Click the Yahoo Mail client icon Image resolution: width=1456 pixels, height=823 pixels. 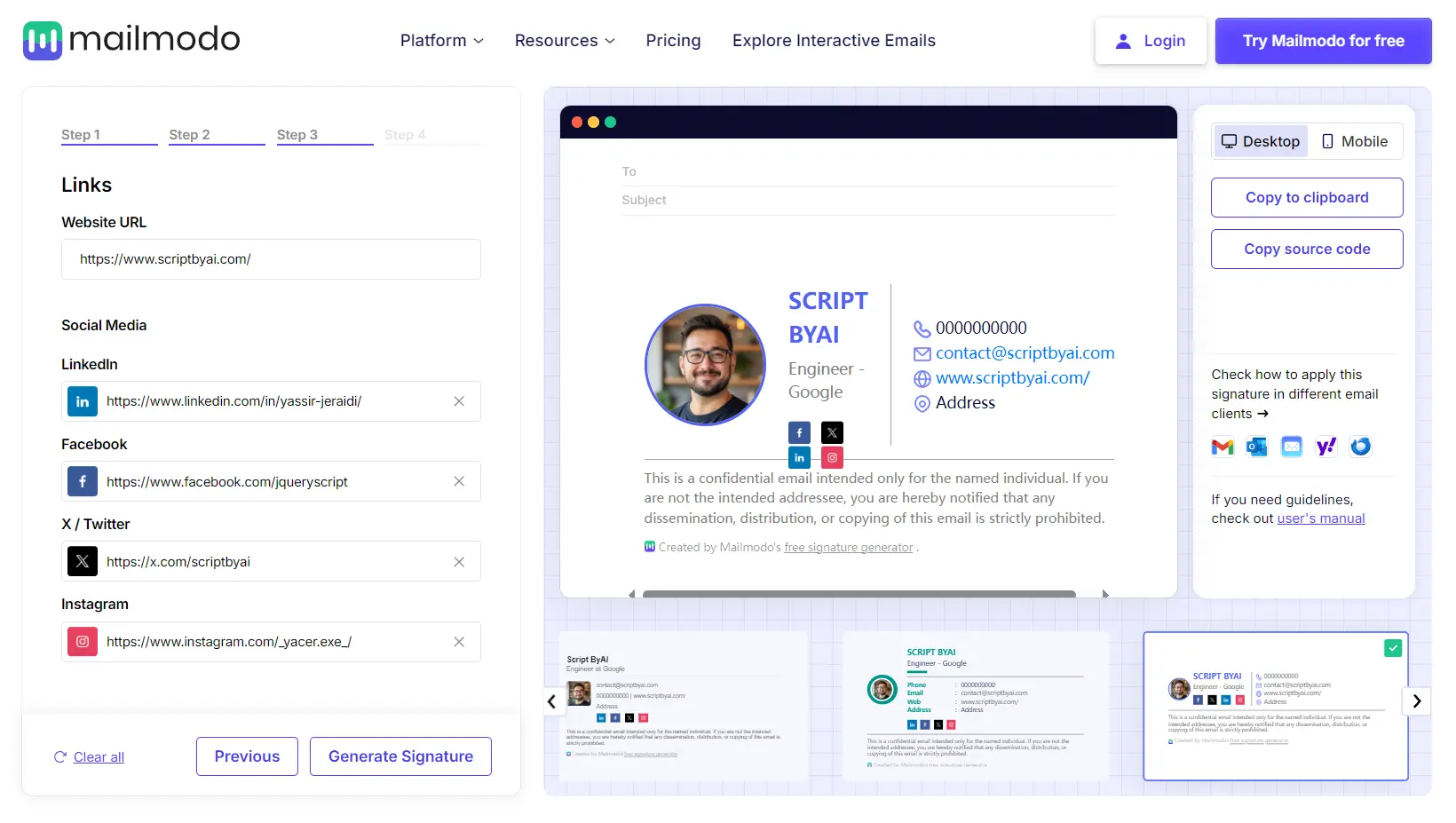pos(1325,447)
